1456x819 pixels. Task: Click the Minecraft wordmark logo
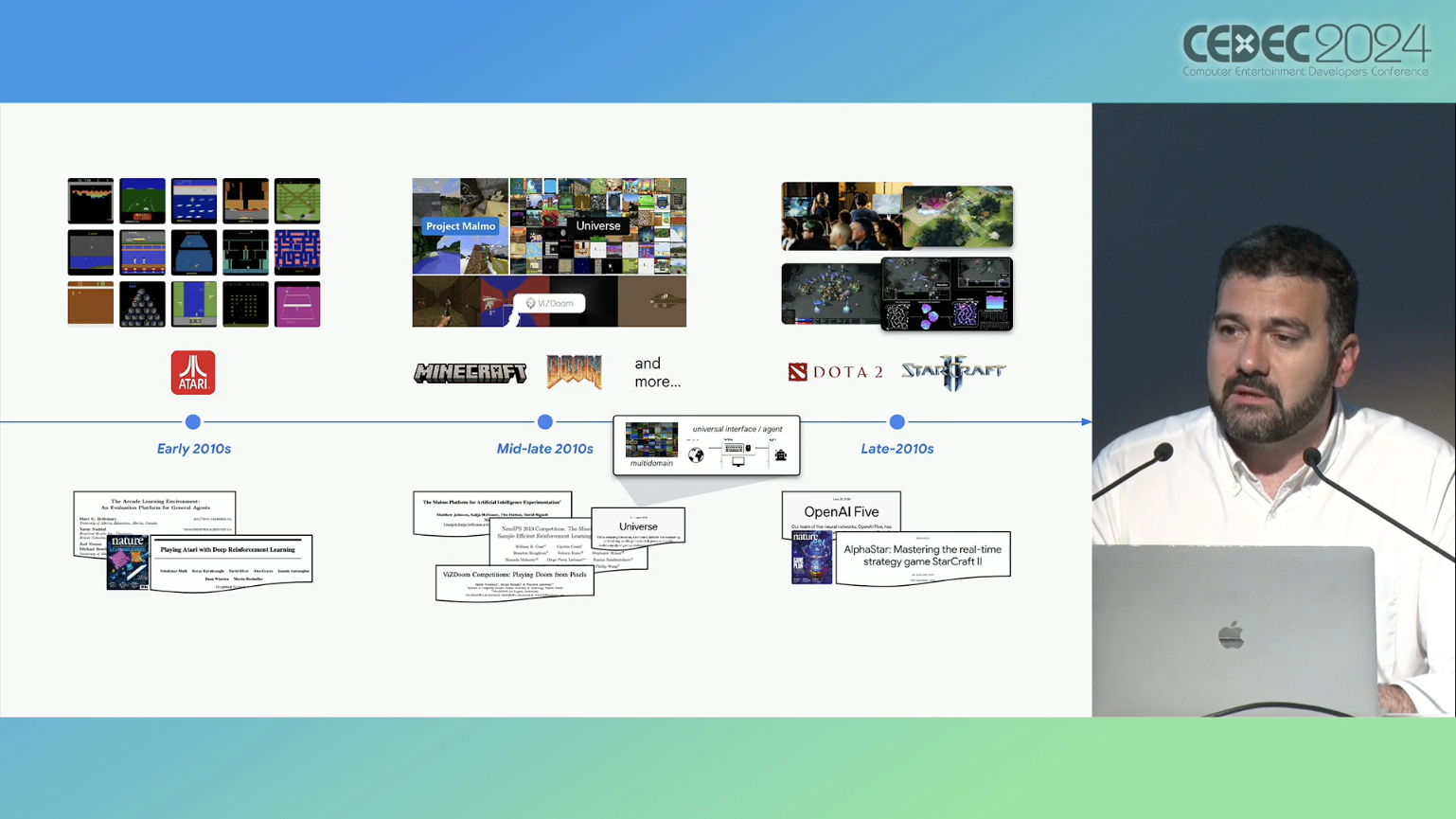point(471,373)
